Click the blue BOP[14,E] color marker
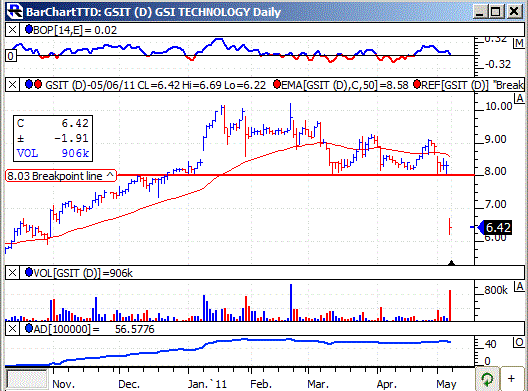Screen dimensions: 528x391 point(29,30)
